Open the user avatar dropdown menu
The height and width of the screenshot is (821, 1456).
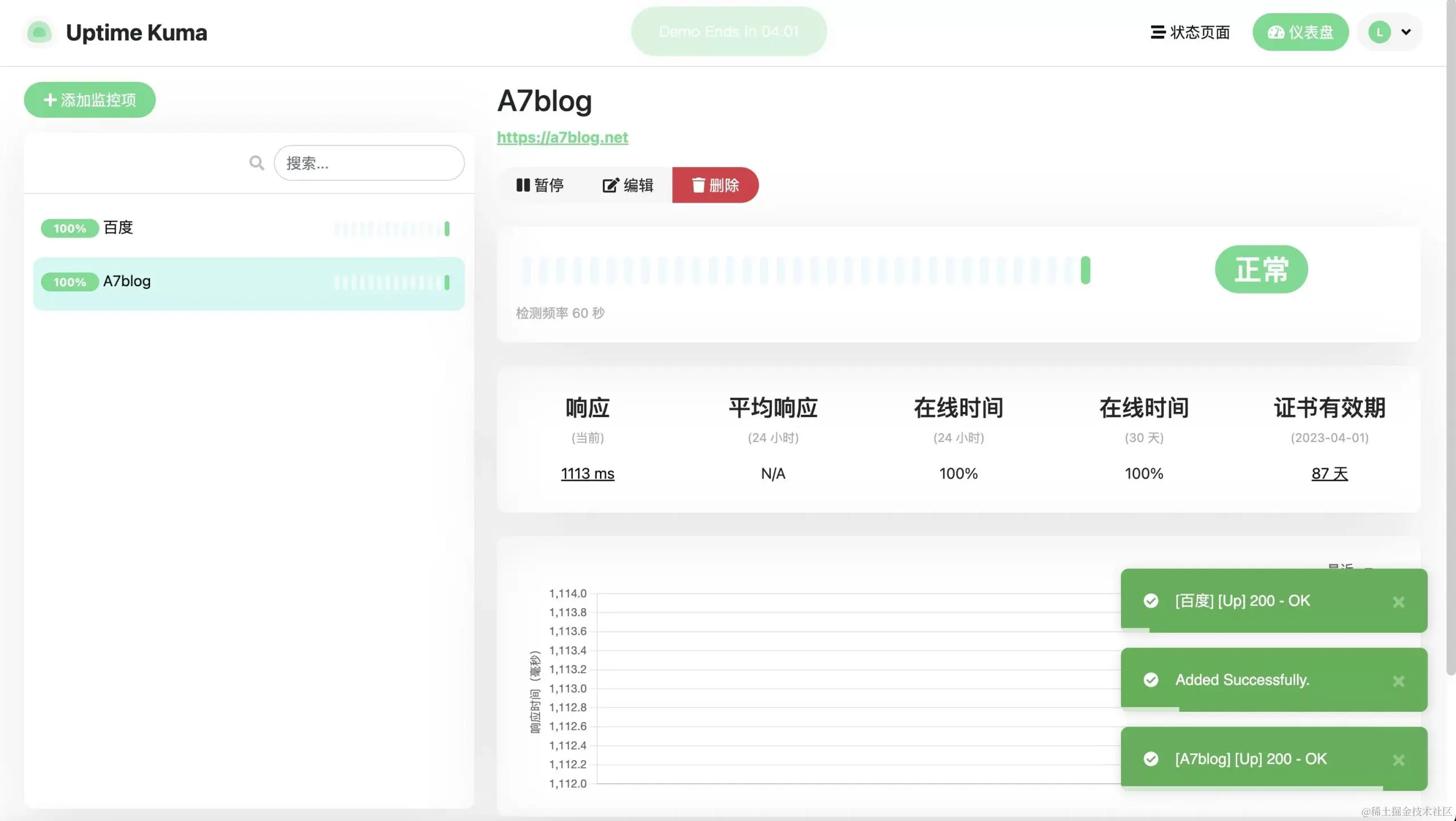(x=1389, y=32)
